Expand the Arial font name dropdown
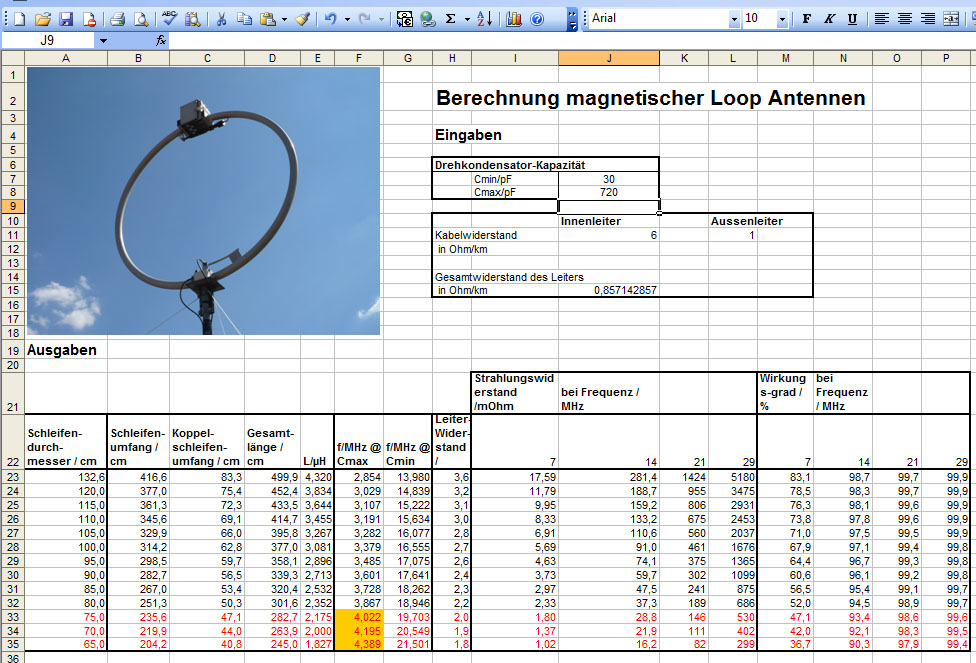976x663 pixels. (734, 19)
